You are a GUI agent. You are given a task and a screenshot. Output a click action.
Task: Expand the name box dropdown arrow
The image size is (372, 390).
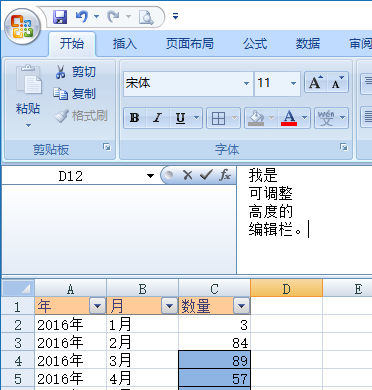[150, 176]
